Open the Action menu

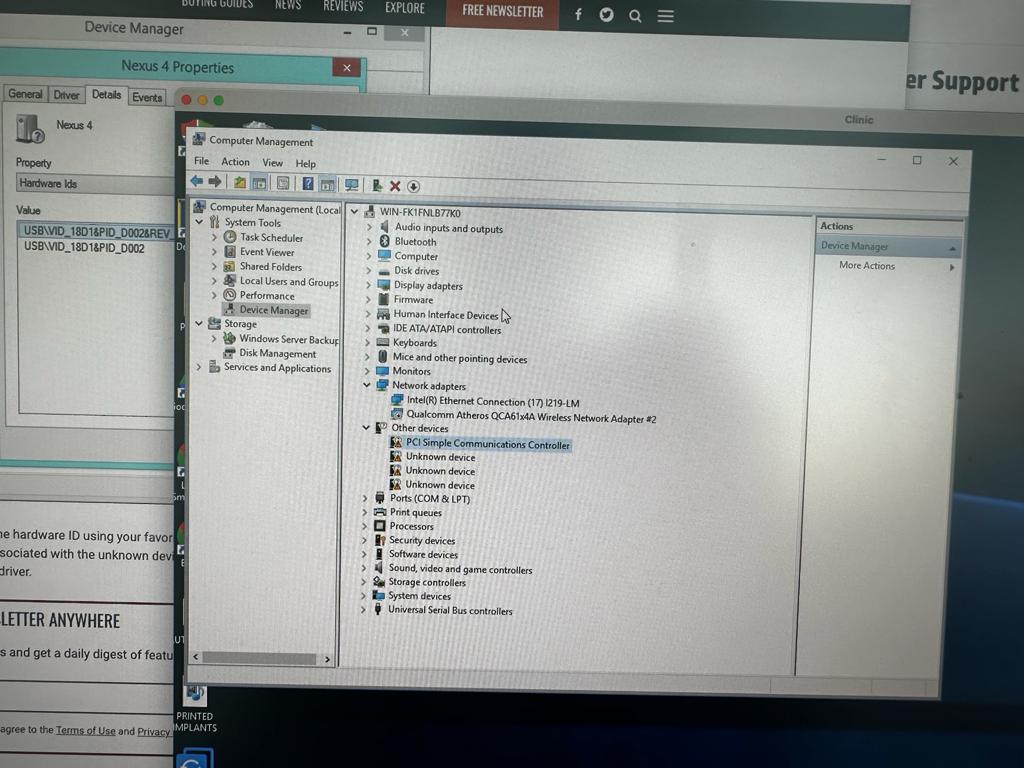click(x=235, y=161)
